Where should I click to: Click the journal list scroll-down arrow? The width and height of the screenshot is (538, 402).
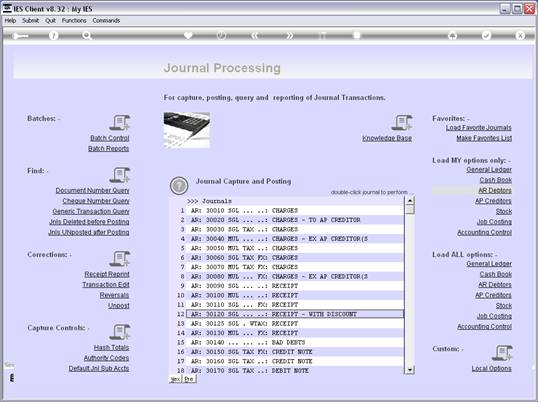[410, 370]
